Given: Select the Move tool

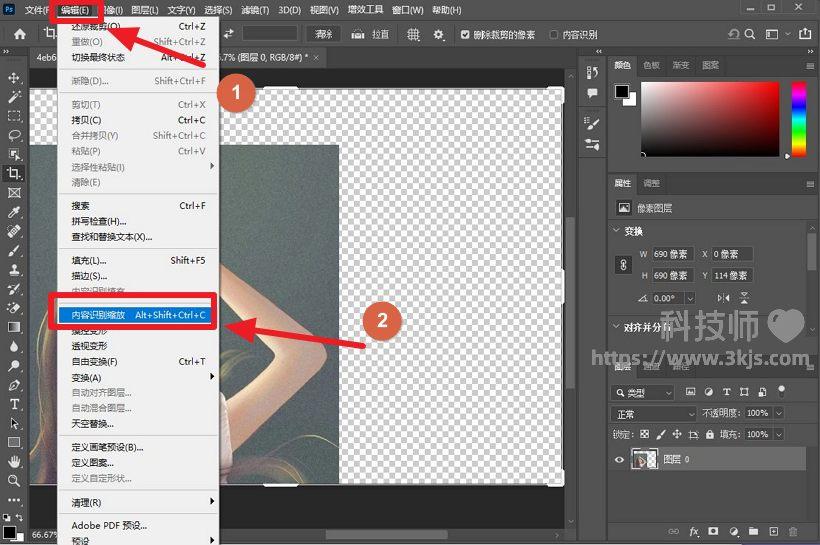Looking at the screenshot, I should click(x=14, y=78).
